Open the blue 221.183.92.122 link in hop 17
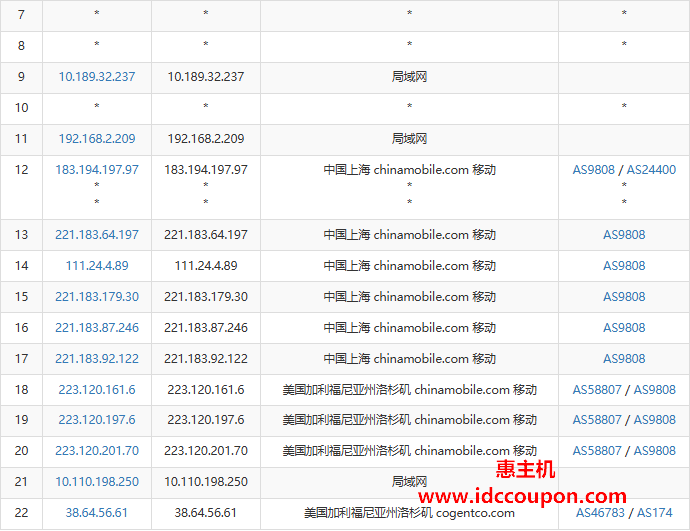 tap(97, 359)
